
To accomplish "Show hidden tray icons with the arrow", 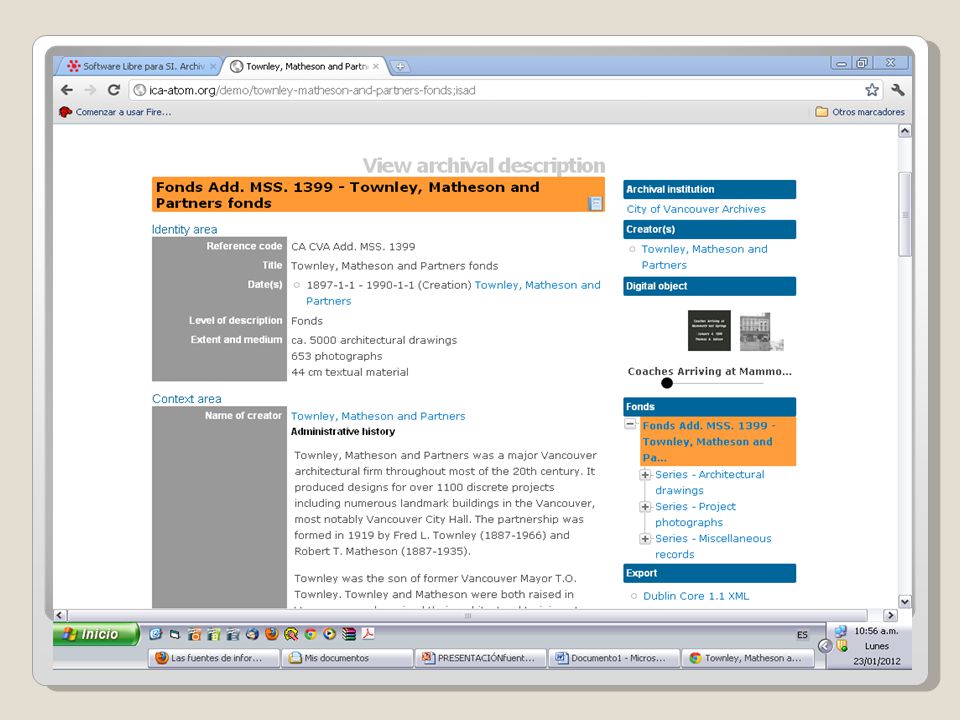I will pyautogui.click(x=825, y=645).
